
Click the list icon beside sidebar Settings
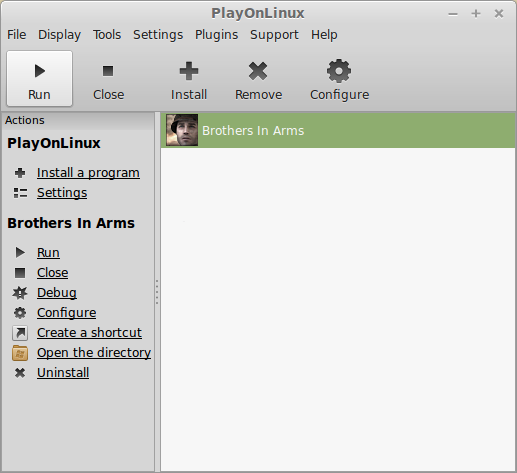20,193
